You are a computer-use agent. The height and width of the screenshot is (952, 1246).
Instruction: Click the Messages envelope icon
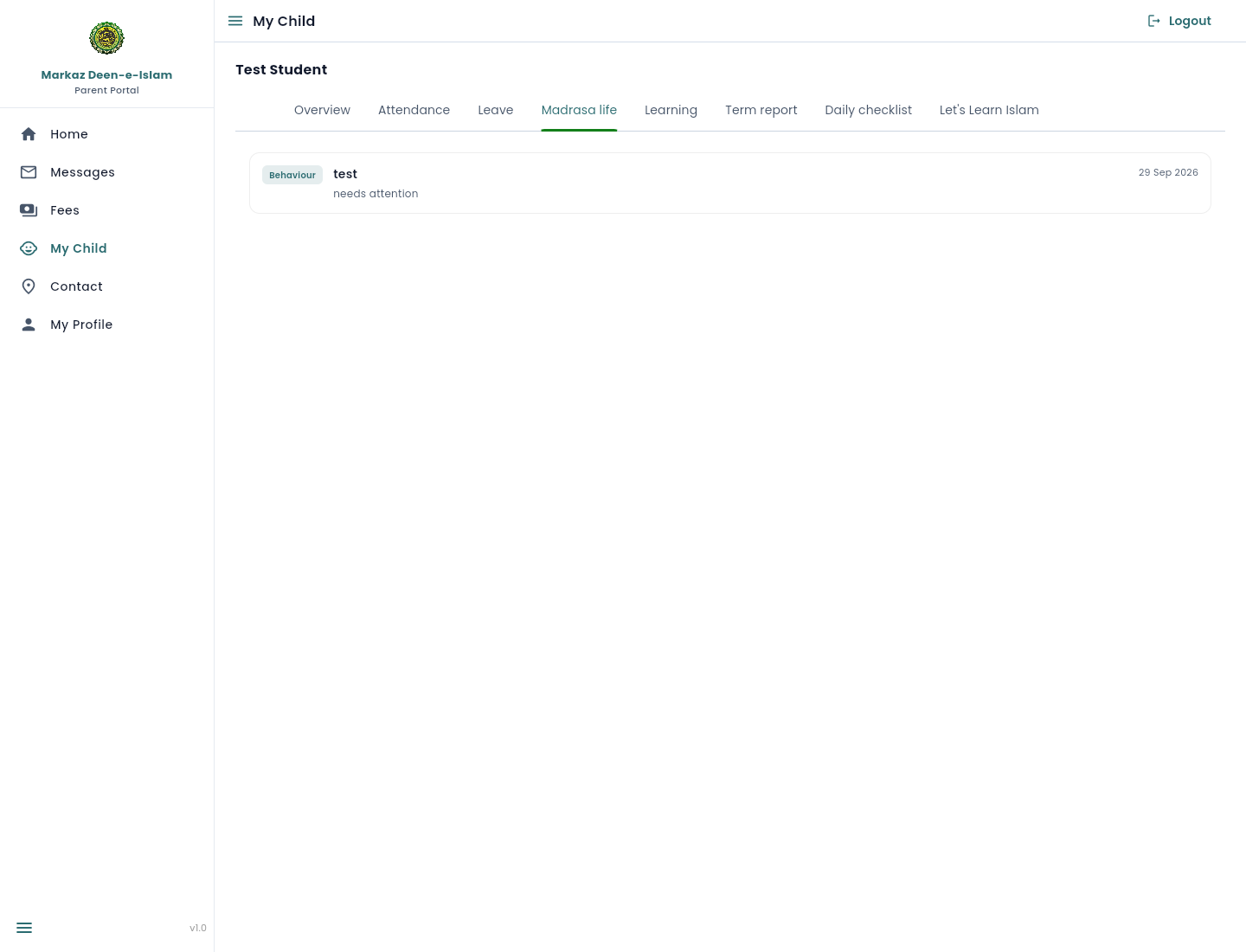(x=29, y=172)
